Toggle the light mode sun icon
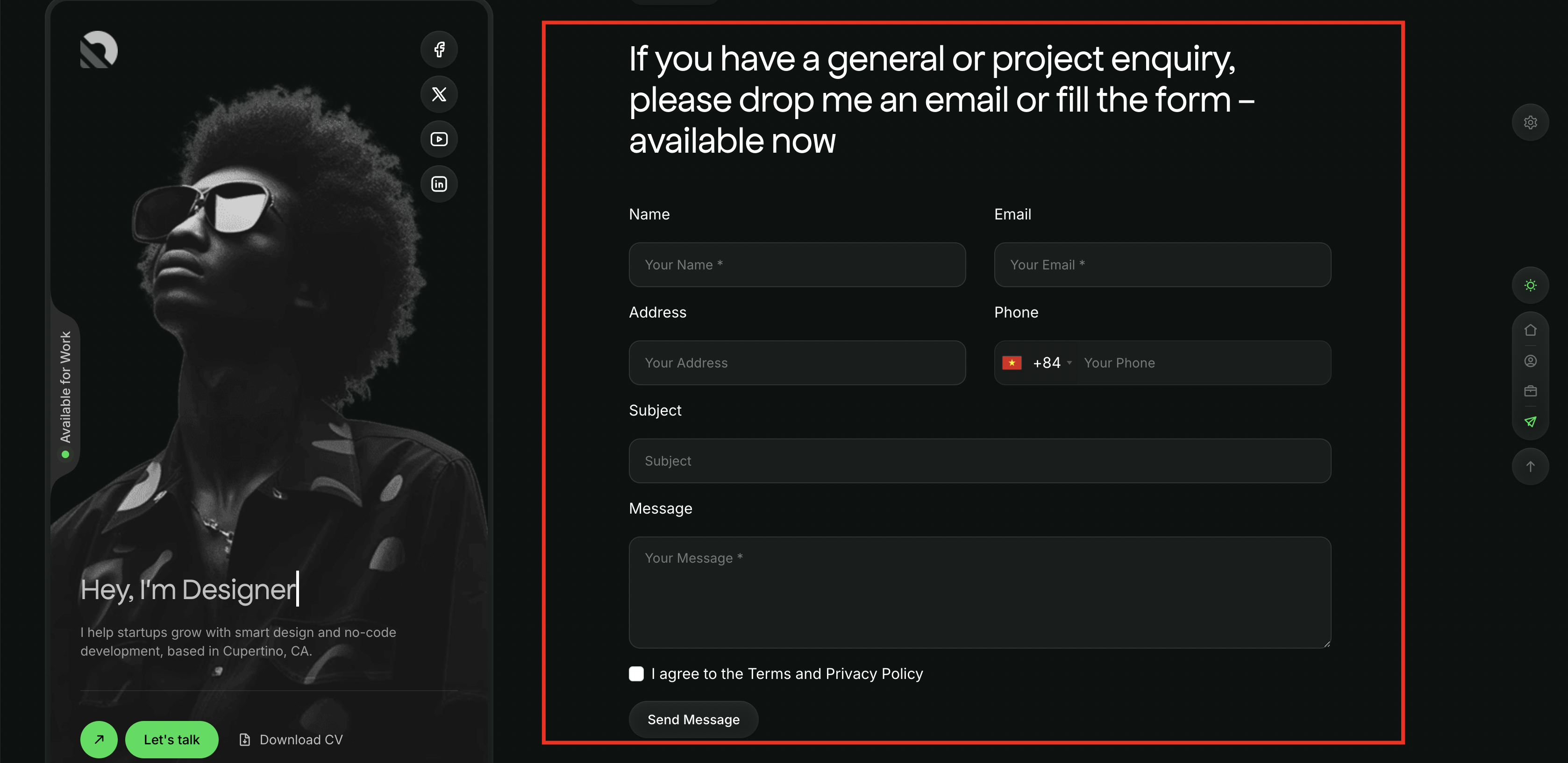The image size is (1568, 763). [x=1530, y=285]
